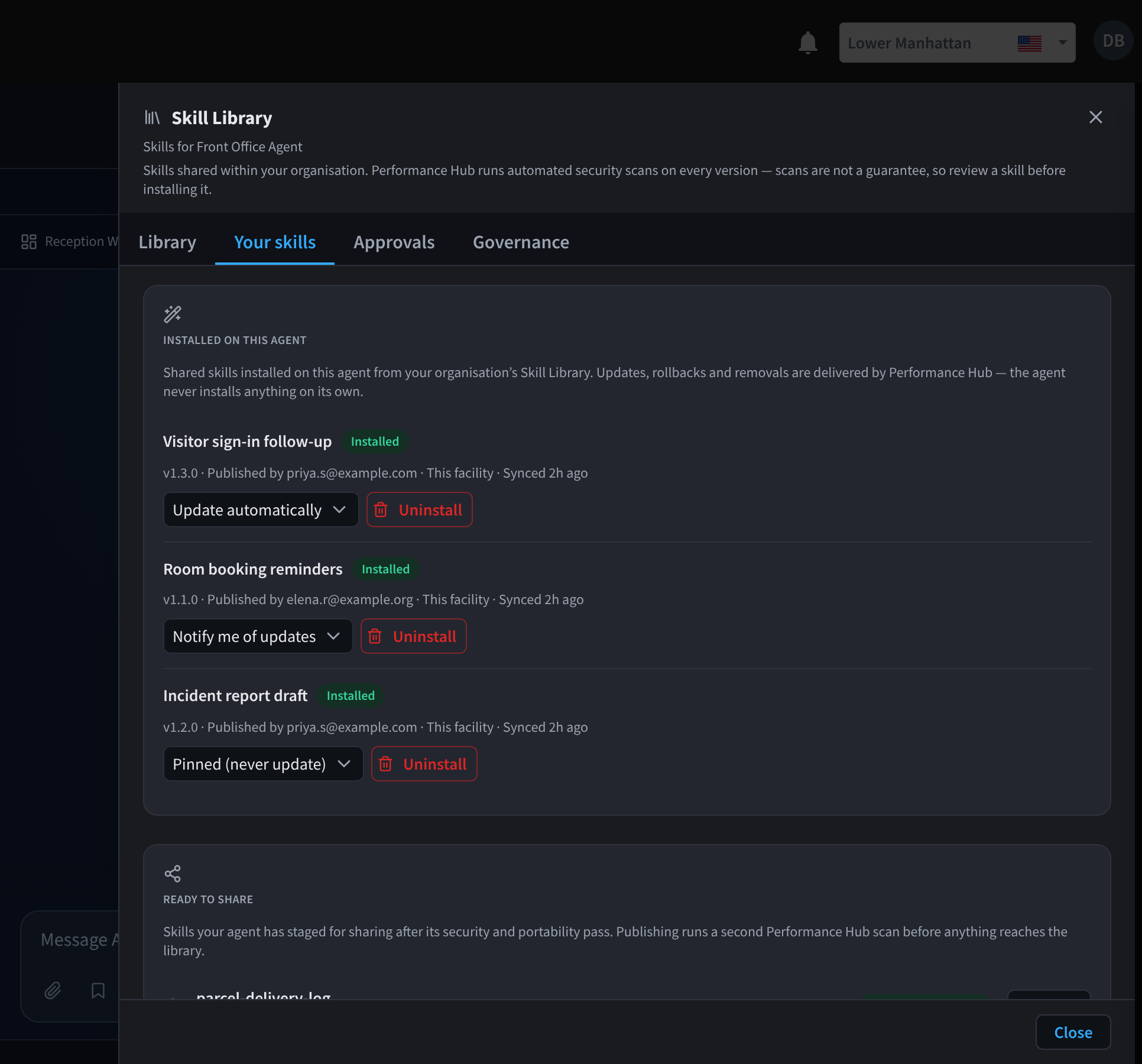Click the bookmark icon in message box
Screen dimensions: 1142x1064
click(x=98, y=990)
